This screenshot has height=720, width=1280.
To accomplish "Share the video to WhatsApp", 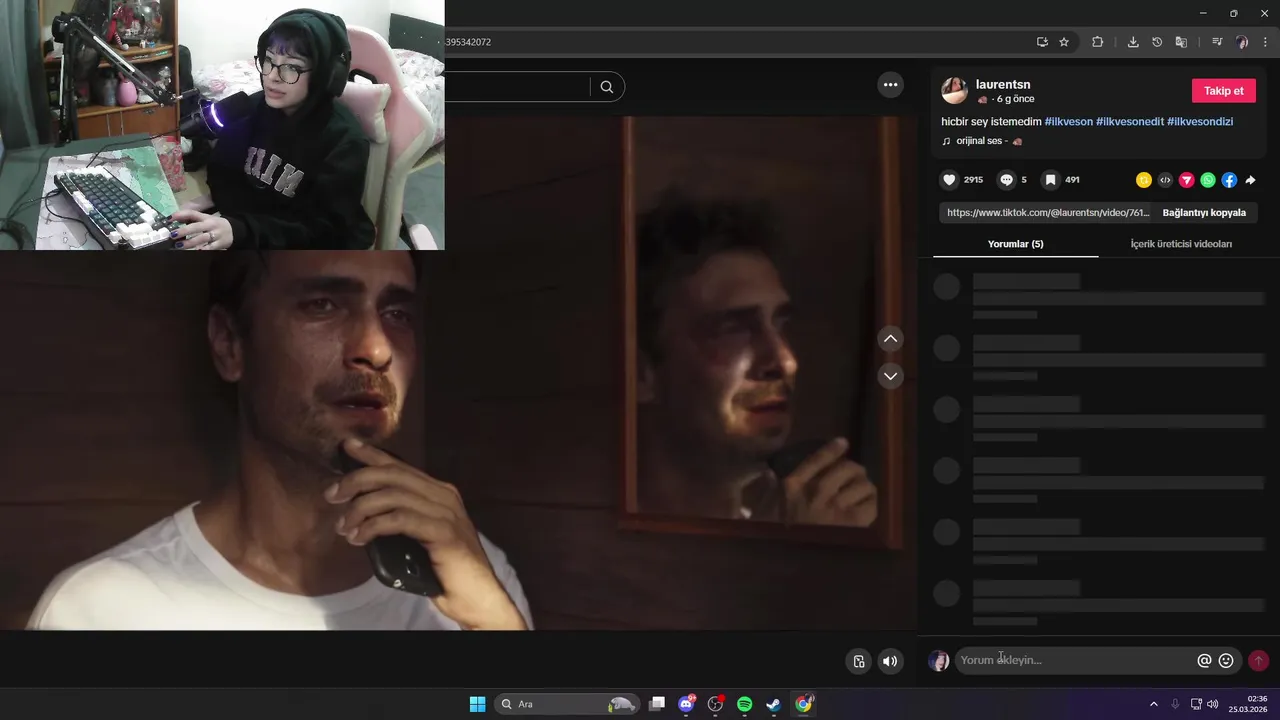I will (x=1208, y=180).
